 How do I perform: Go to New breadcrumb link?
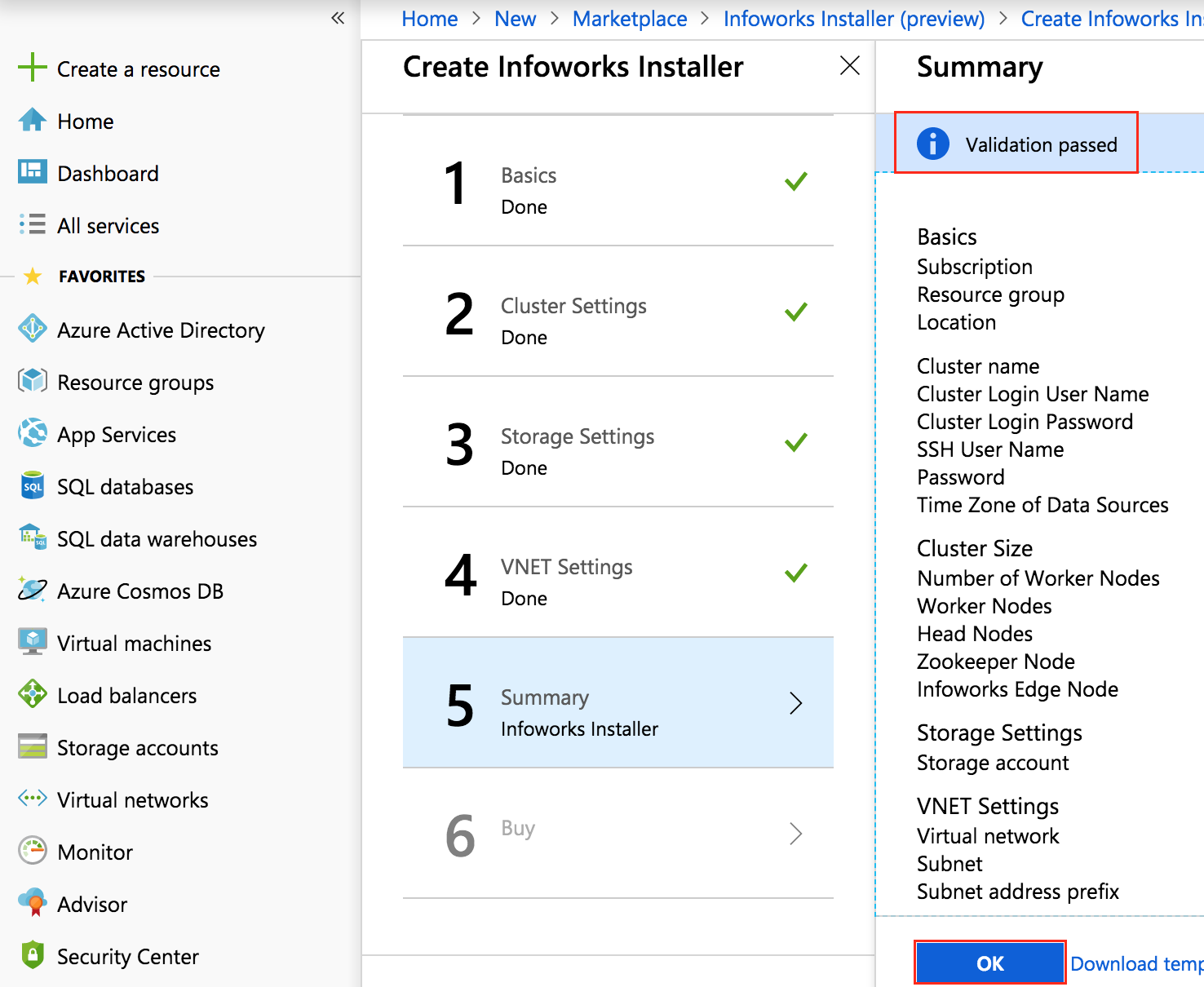tap(516, 19)
